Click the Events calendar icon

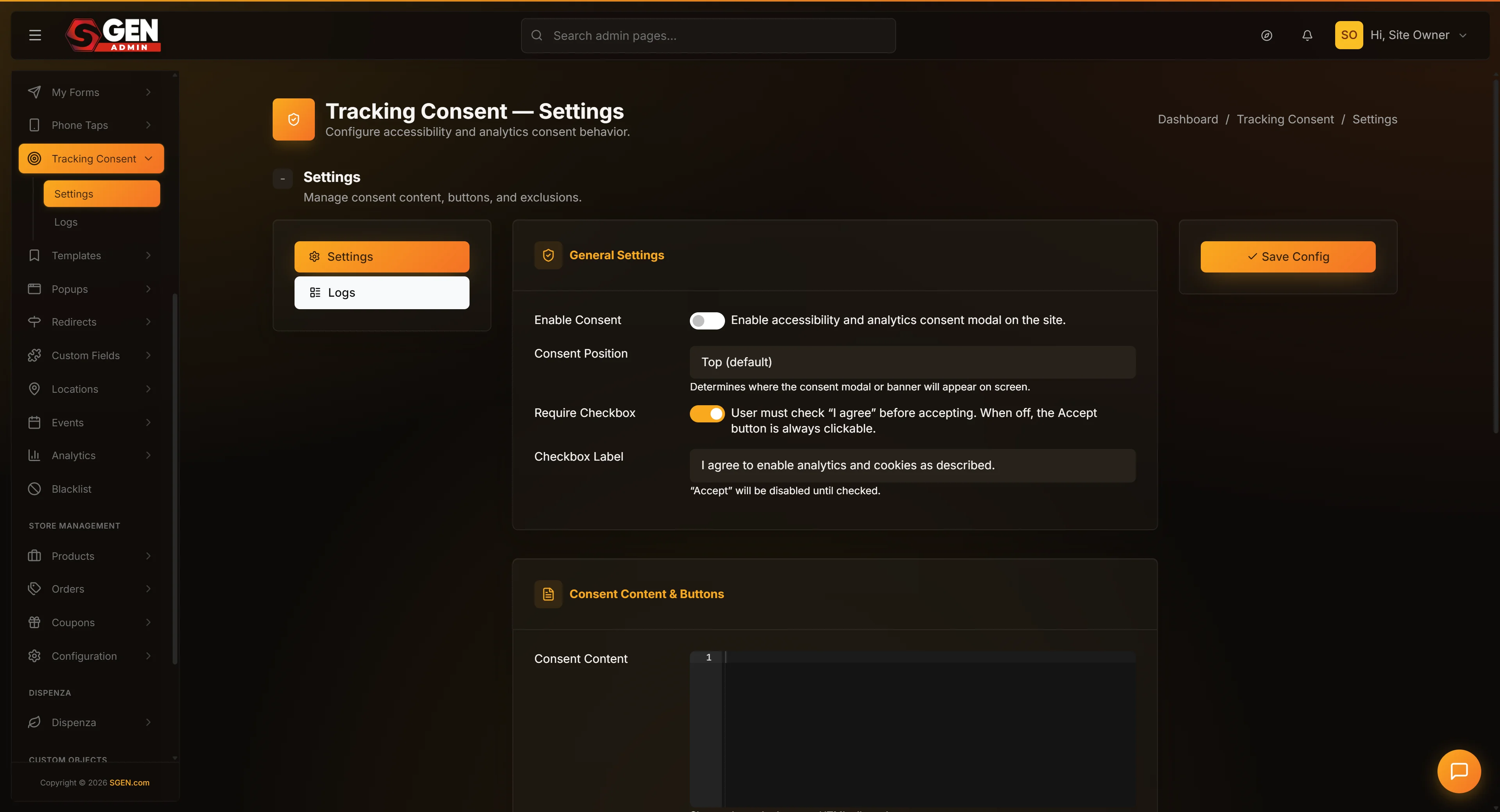click(x=34, y=422)
